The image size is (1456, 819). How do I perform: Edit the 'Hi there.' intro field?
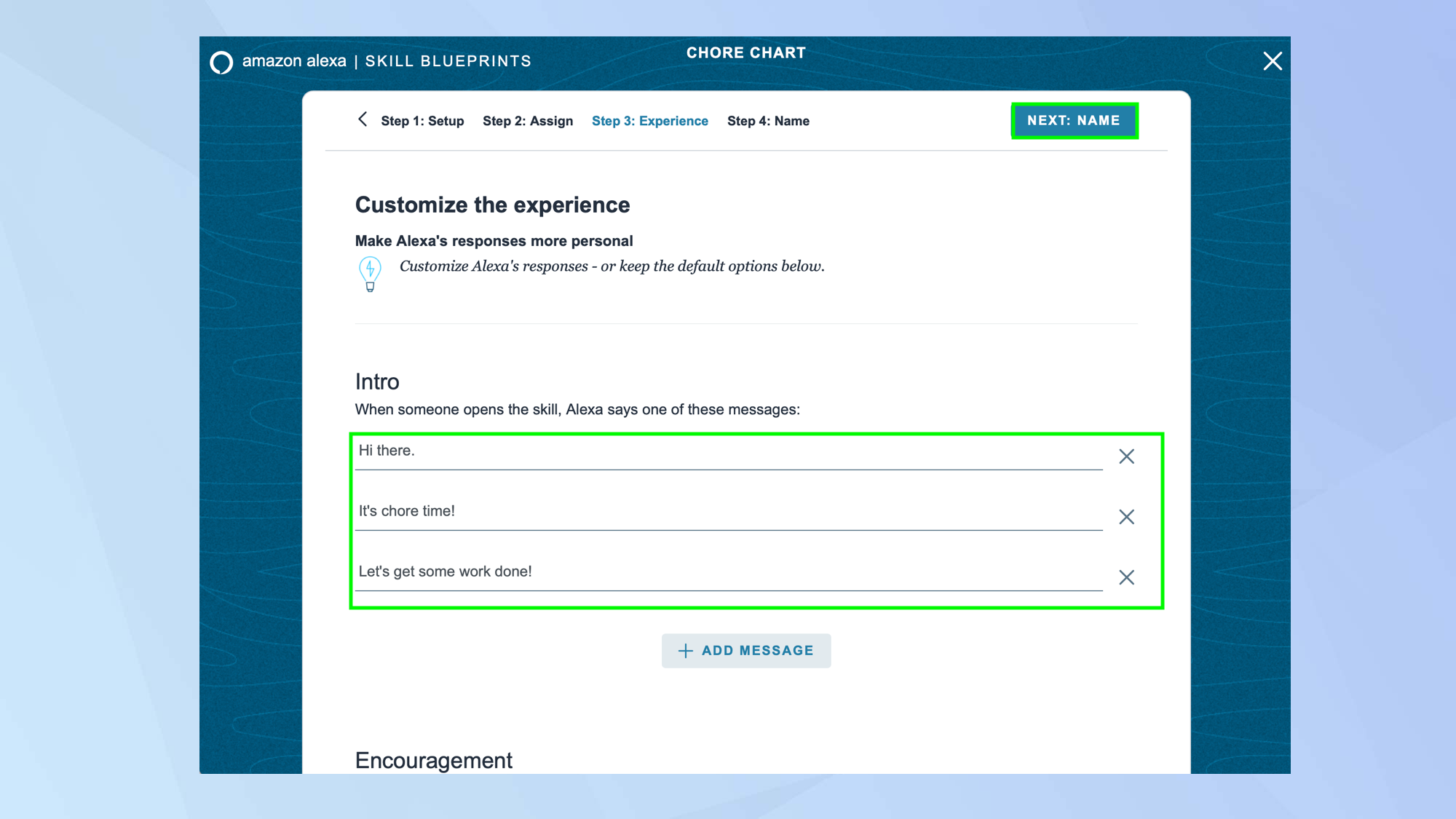coord(728,451)
